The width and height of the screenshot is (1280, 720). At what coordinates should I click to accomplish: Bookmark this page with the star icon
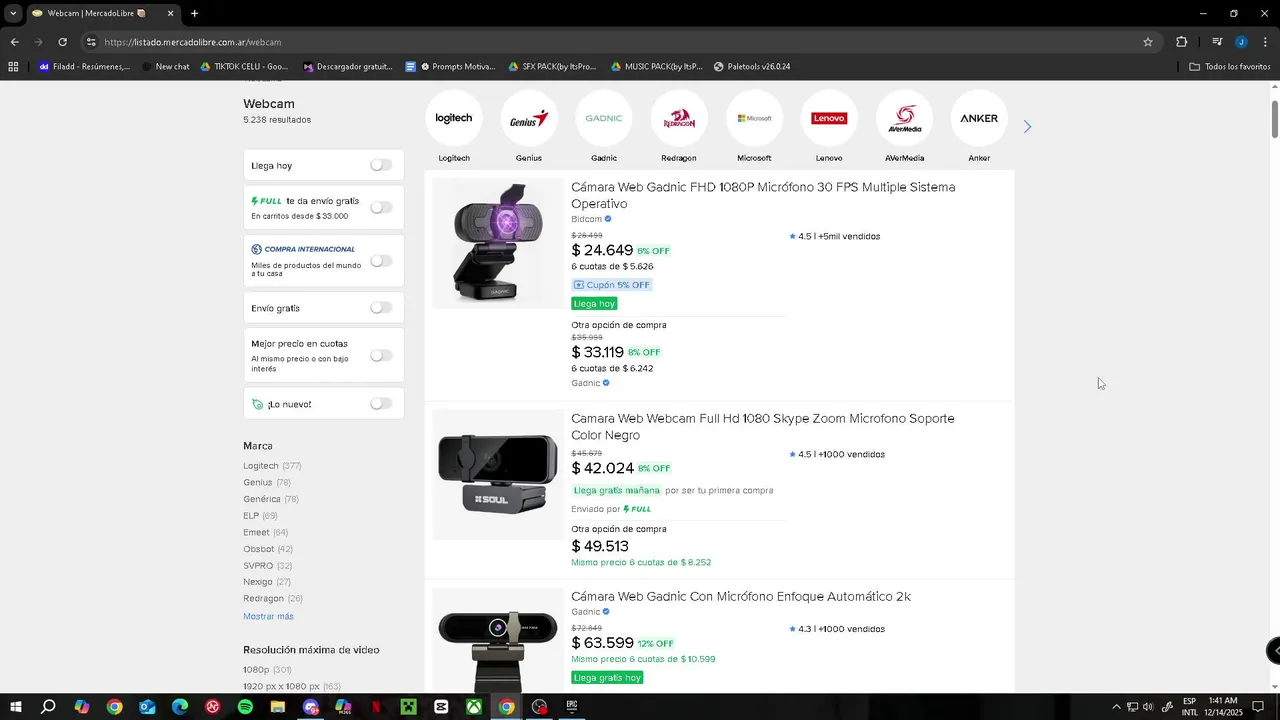[1148, 42]
